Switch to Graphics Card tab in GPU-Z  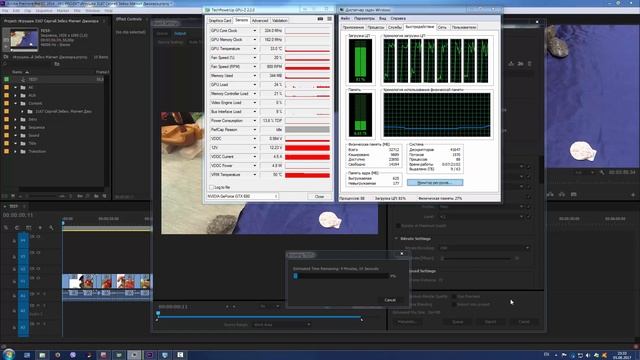click(x=220, y=20)
